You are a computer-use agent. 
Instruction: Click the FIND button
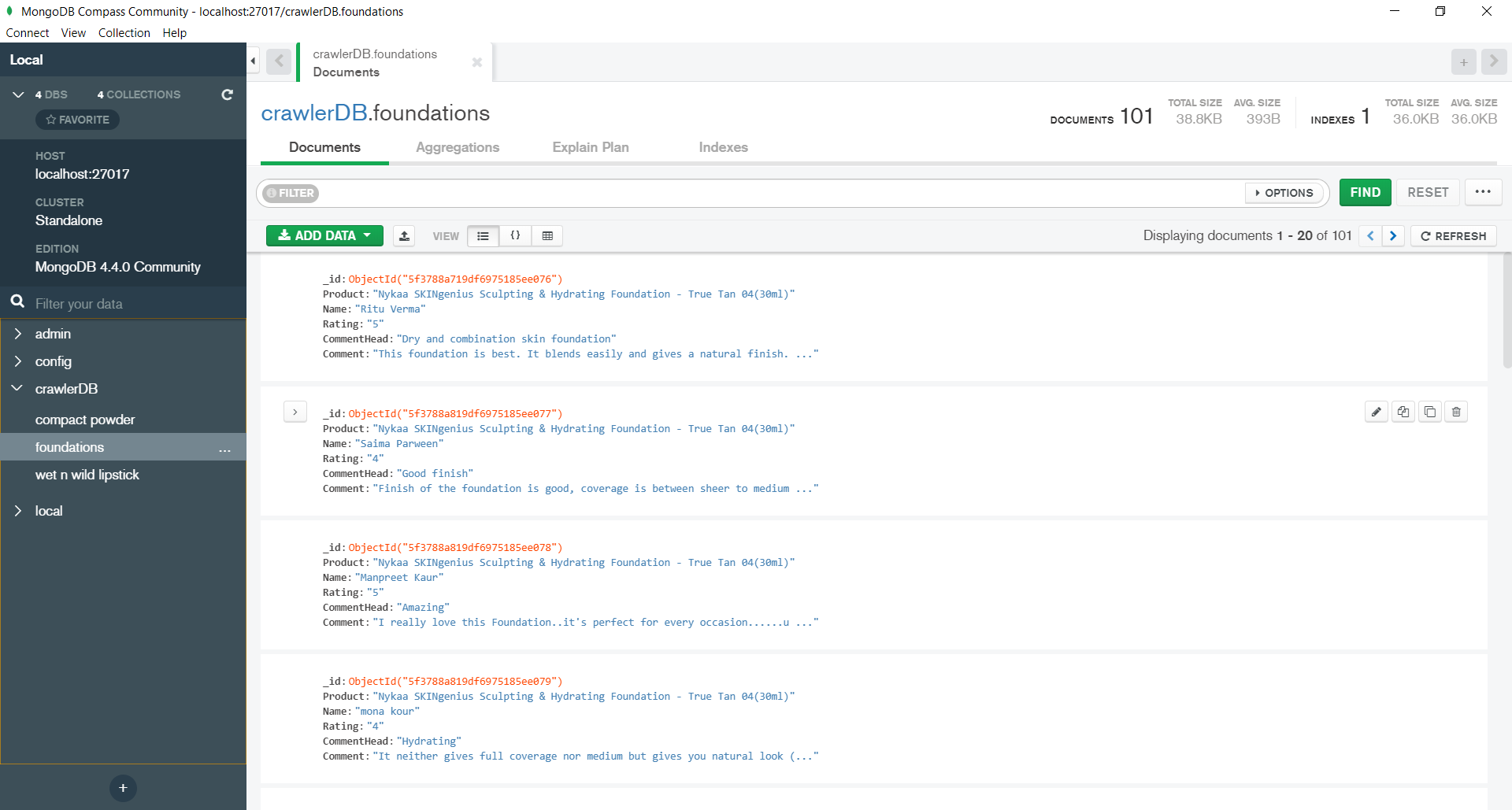tap(1366, 192)
